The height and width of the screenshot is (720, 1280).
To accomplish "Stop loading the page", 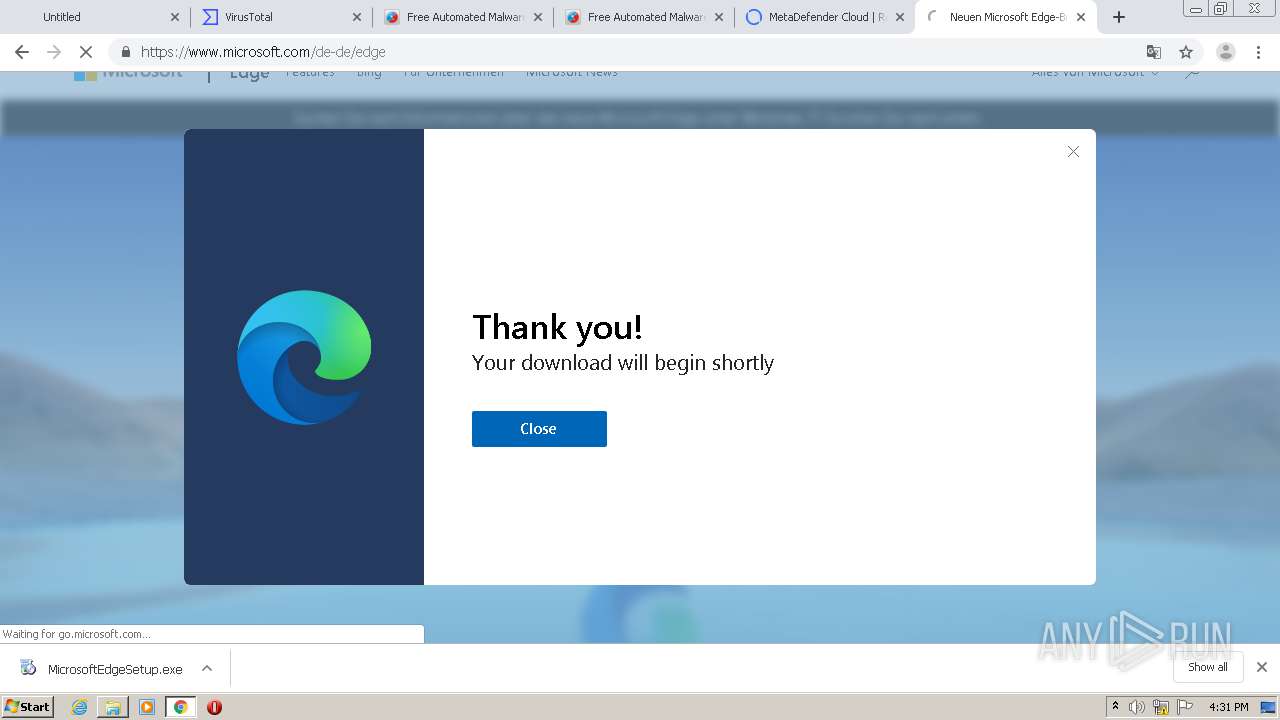I will tap(86, 52).
